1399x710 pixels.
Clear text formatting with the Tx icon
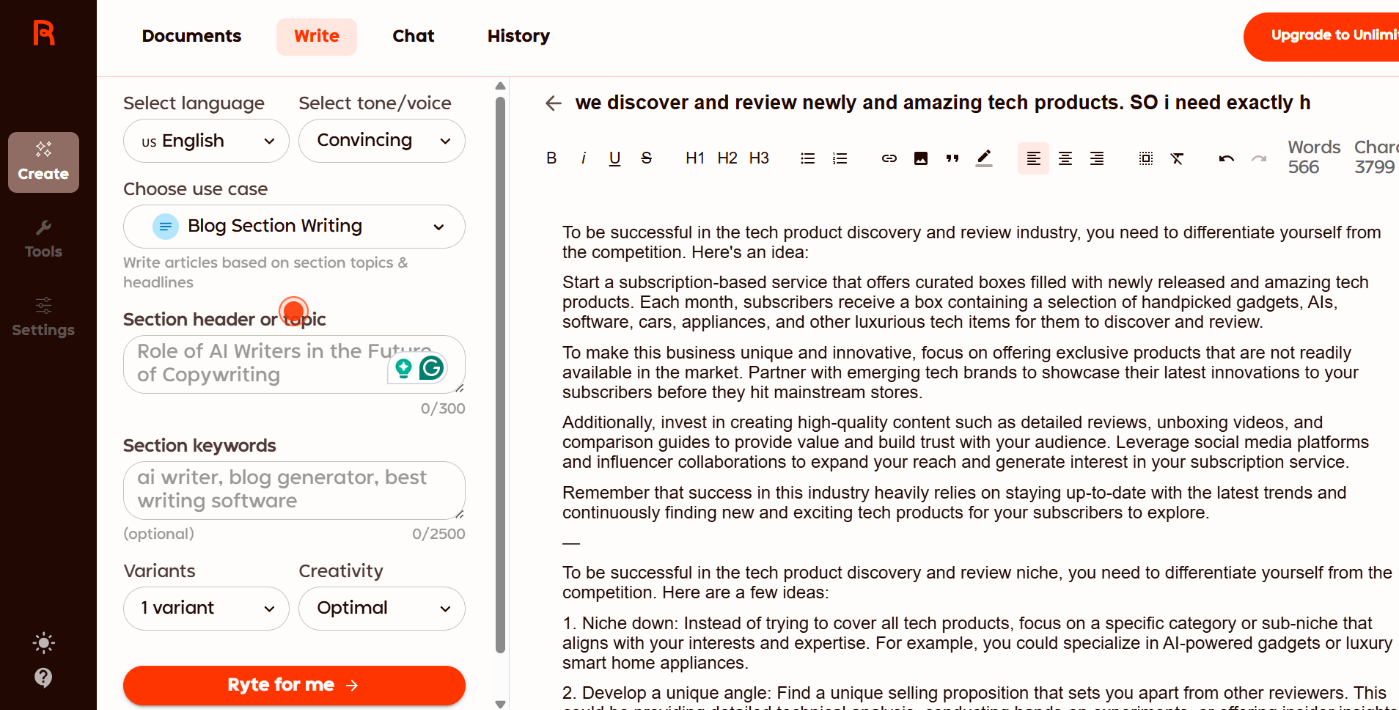pyautogui.click(x=1177, y=158)
